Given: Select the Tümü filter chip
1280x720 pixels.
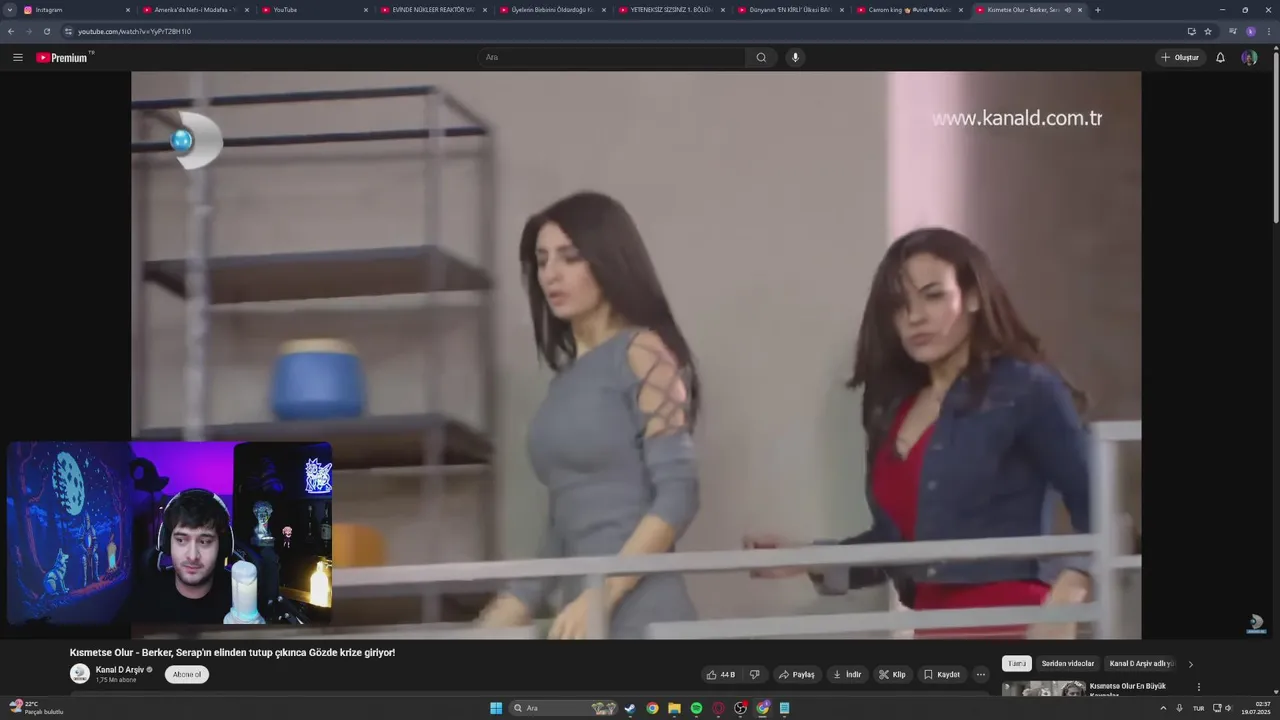Looking at the screenshot, I should (1016, 663).
